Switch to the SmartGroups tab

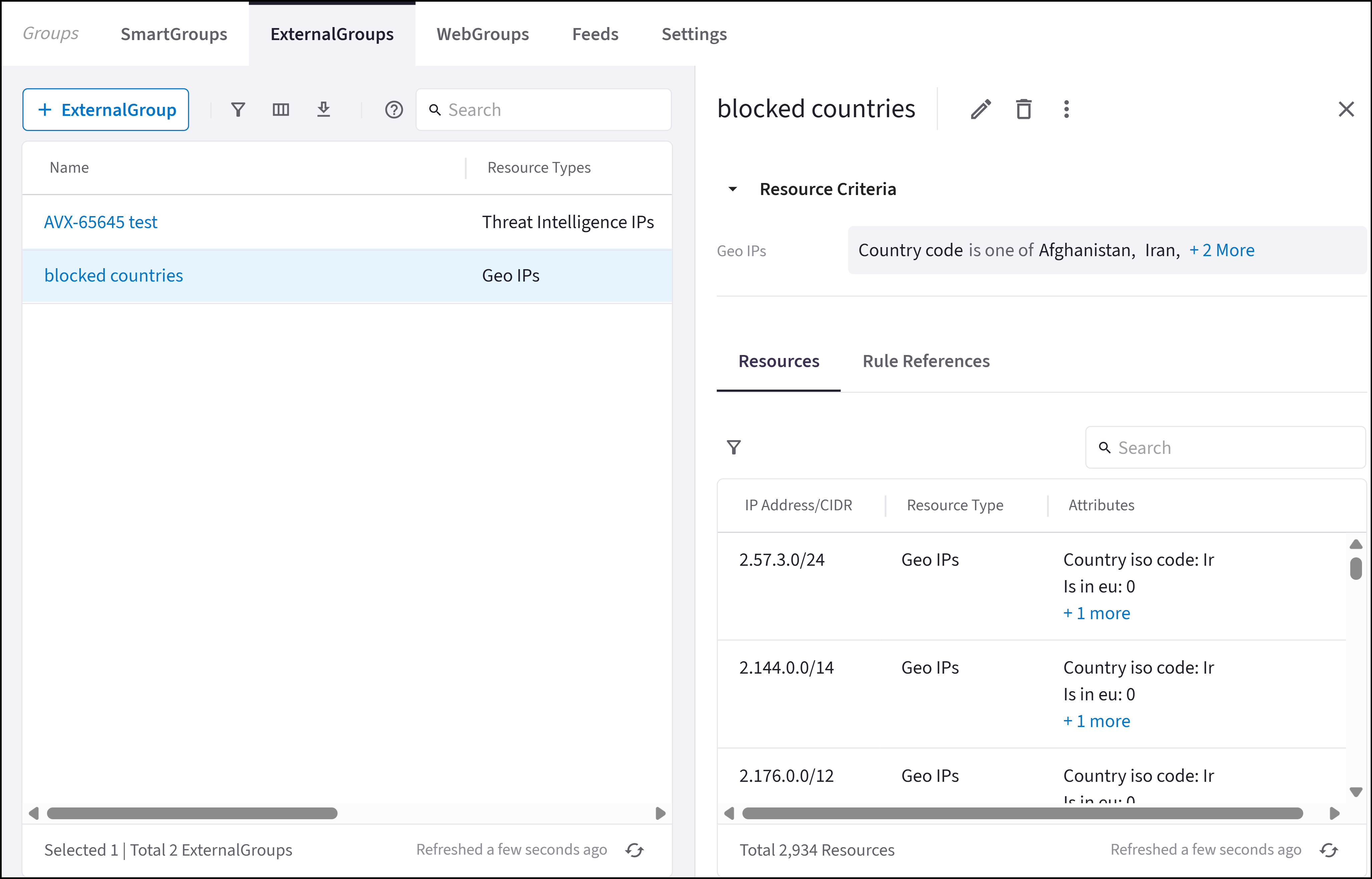coord(174,34)
